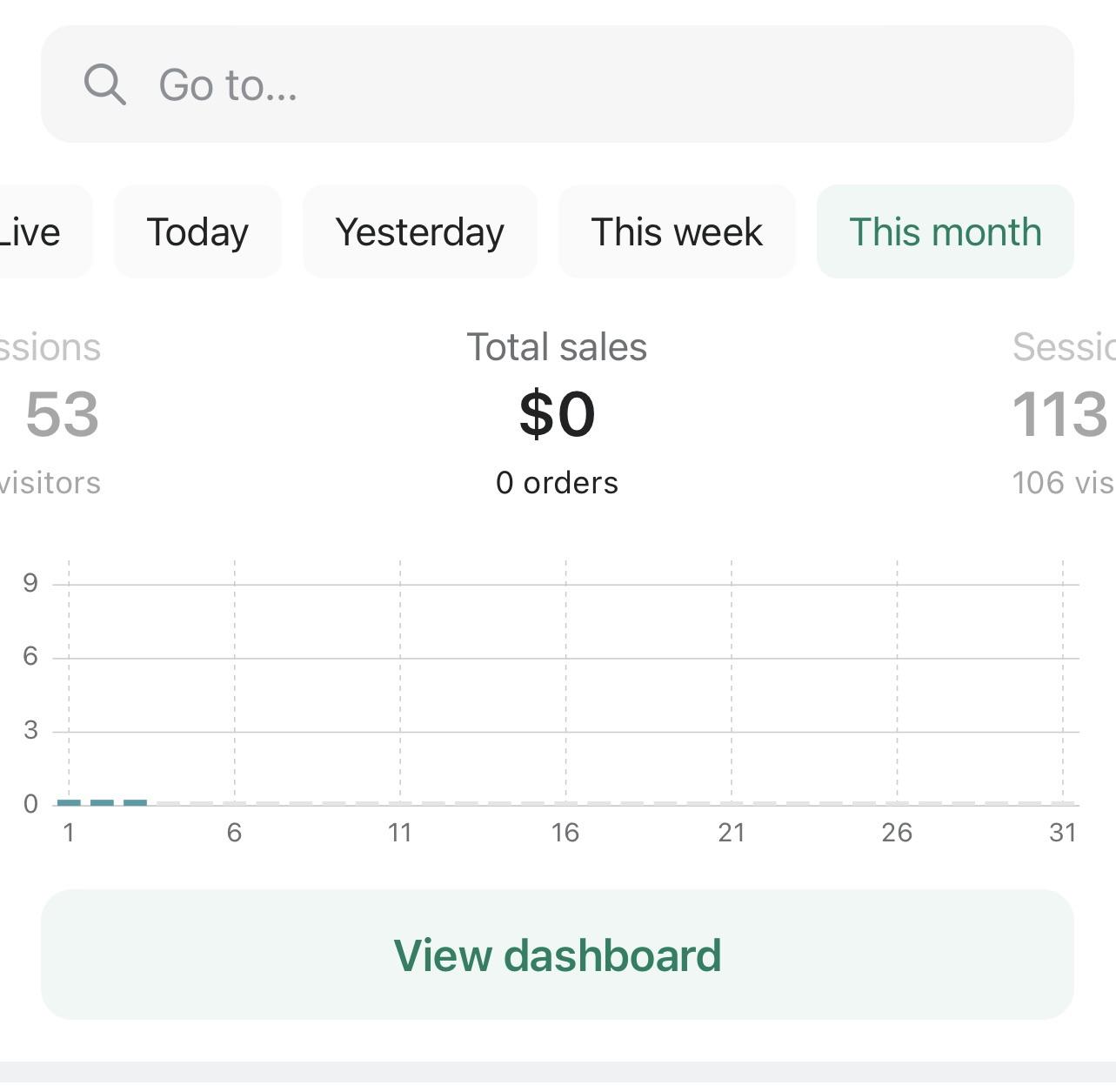Viewport: 1116px width, 1092px height.
Task: Select the This month filter chip
Action: pyautogui.click(x=946, y=231)
